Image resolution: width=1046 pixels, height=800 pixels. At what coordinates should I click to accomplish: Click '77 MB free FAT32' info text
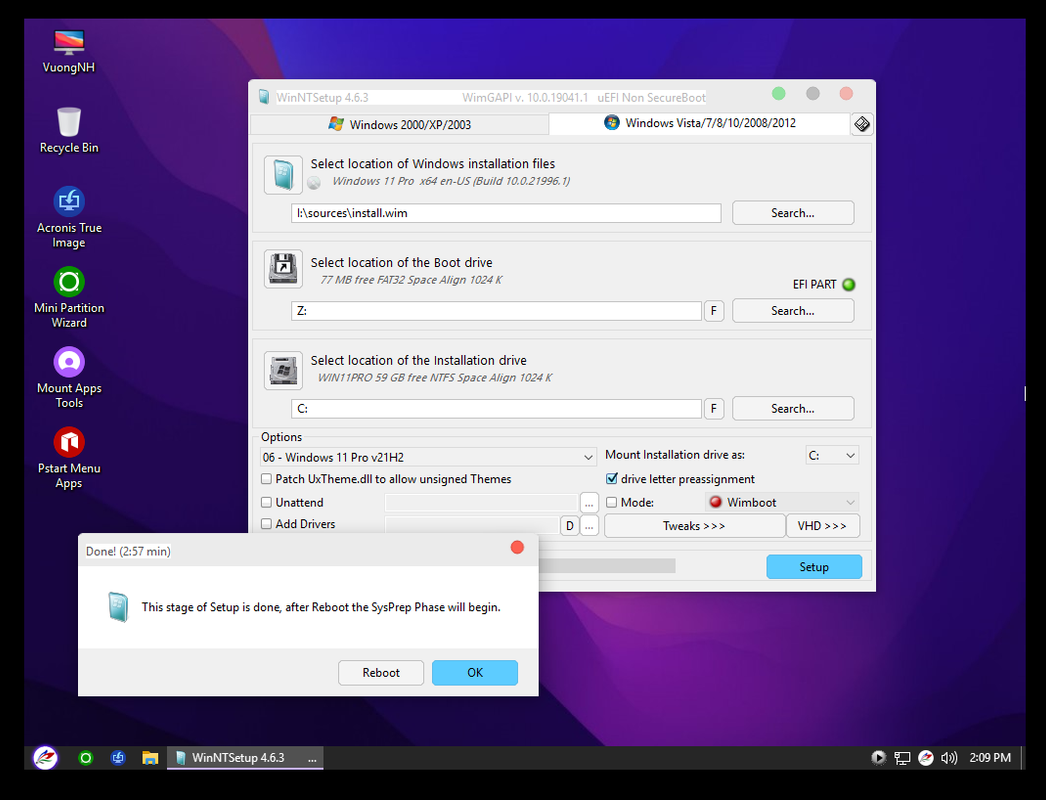411,280
